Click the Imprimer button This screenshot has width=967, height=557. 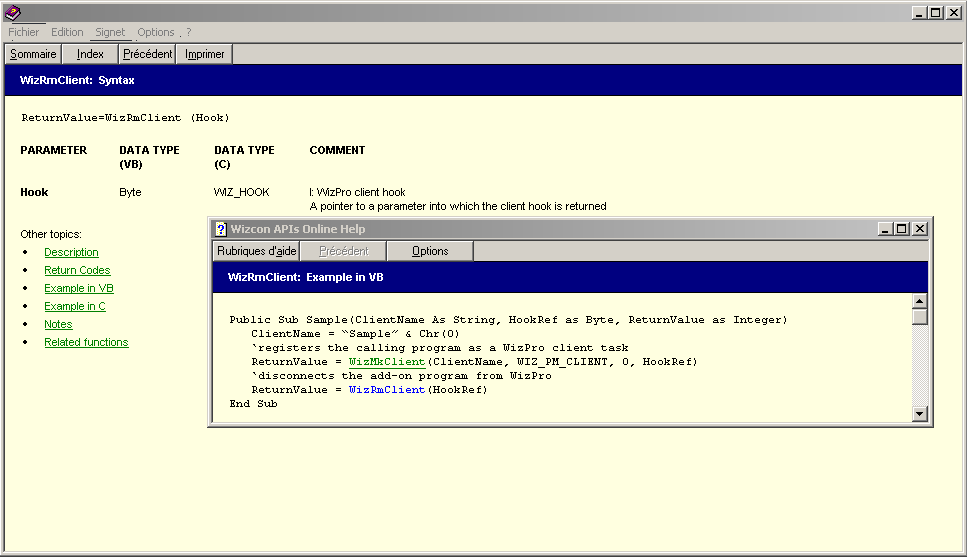pos(204,54)
